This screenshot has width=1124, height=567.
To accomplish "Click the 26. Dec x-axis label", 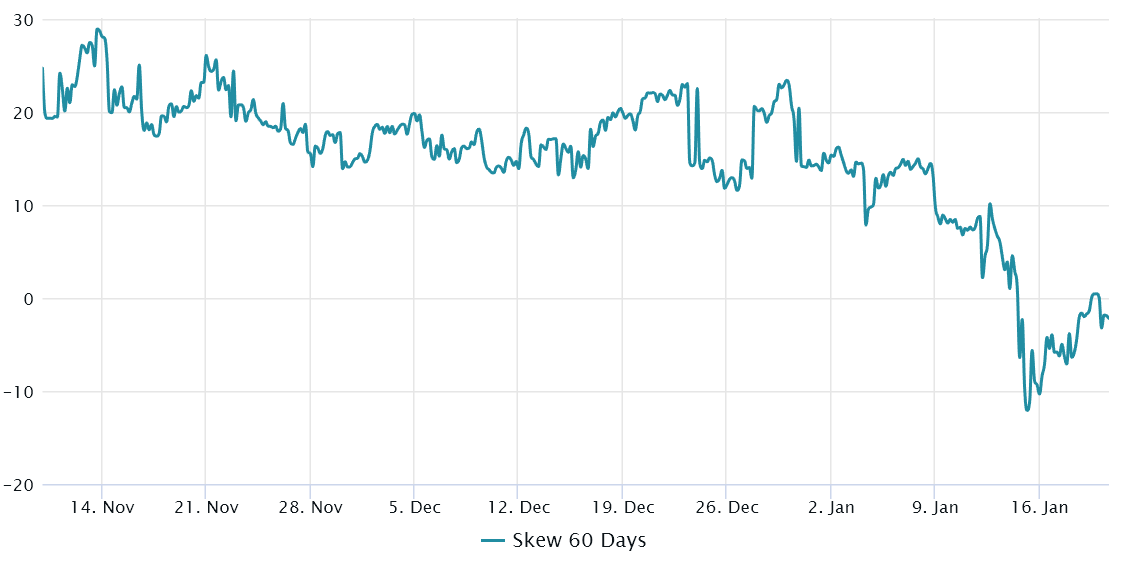I will tap(726, 508).
